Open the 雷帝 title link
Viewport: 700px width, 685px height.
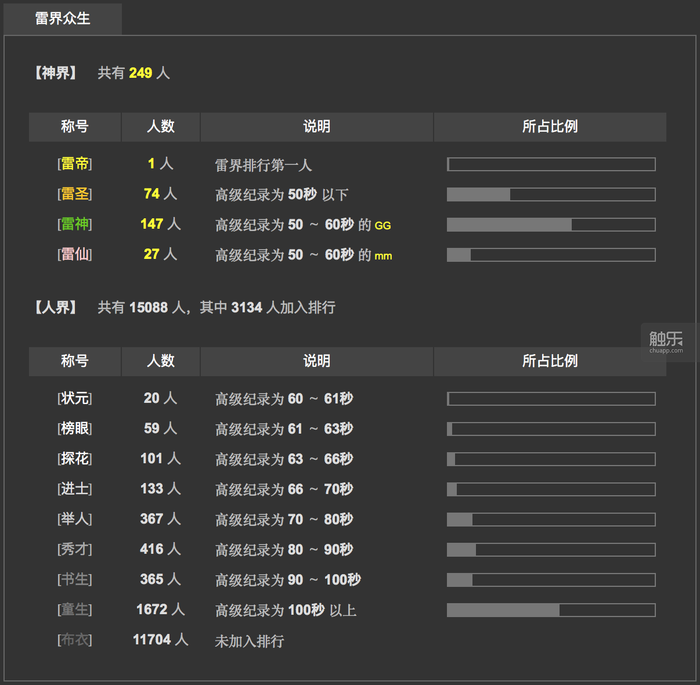click(75, 164)
